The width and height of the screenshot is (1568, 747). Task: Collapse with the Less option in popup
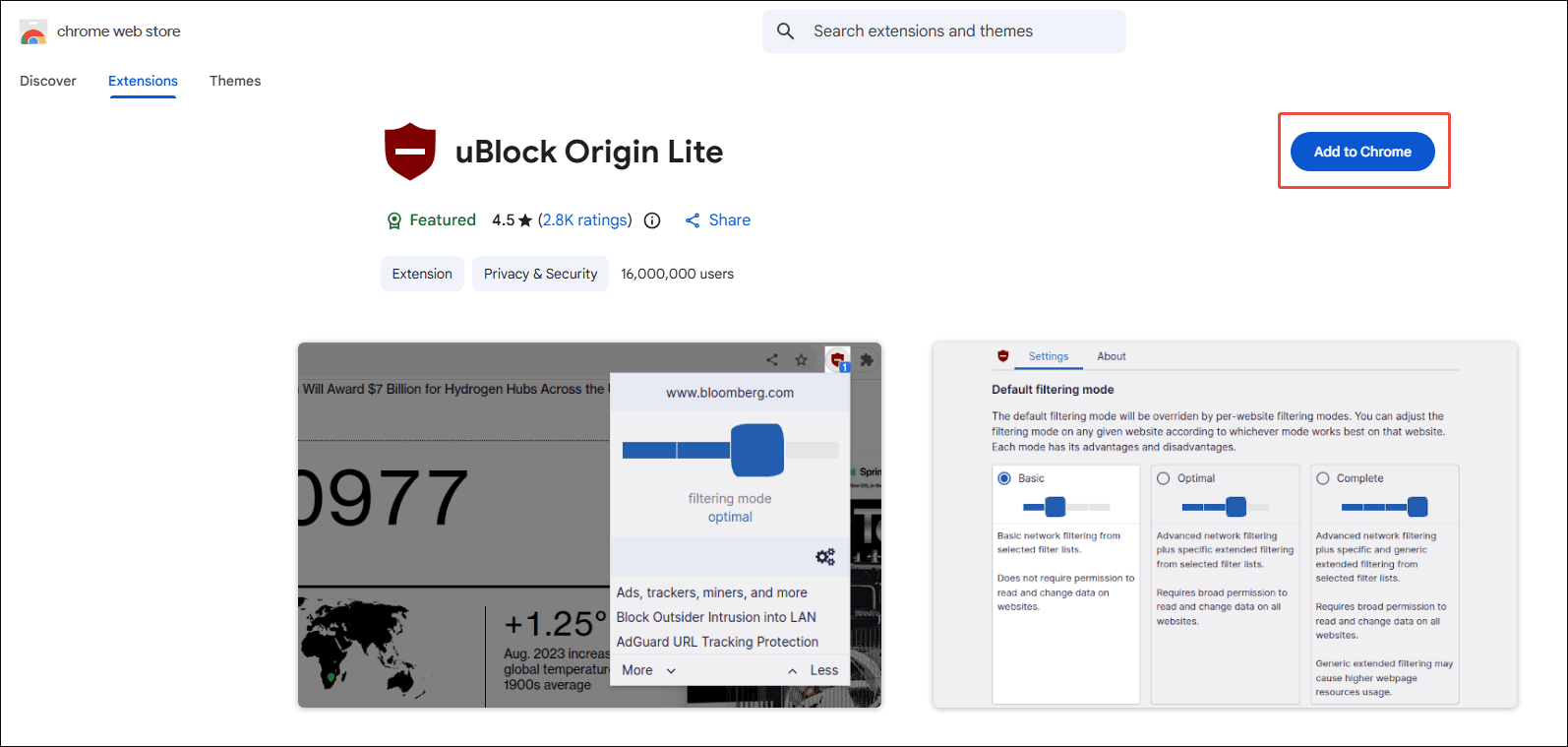tap(813, 670)
